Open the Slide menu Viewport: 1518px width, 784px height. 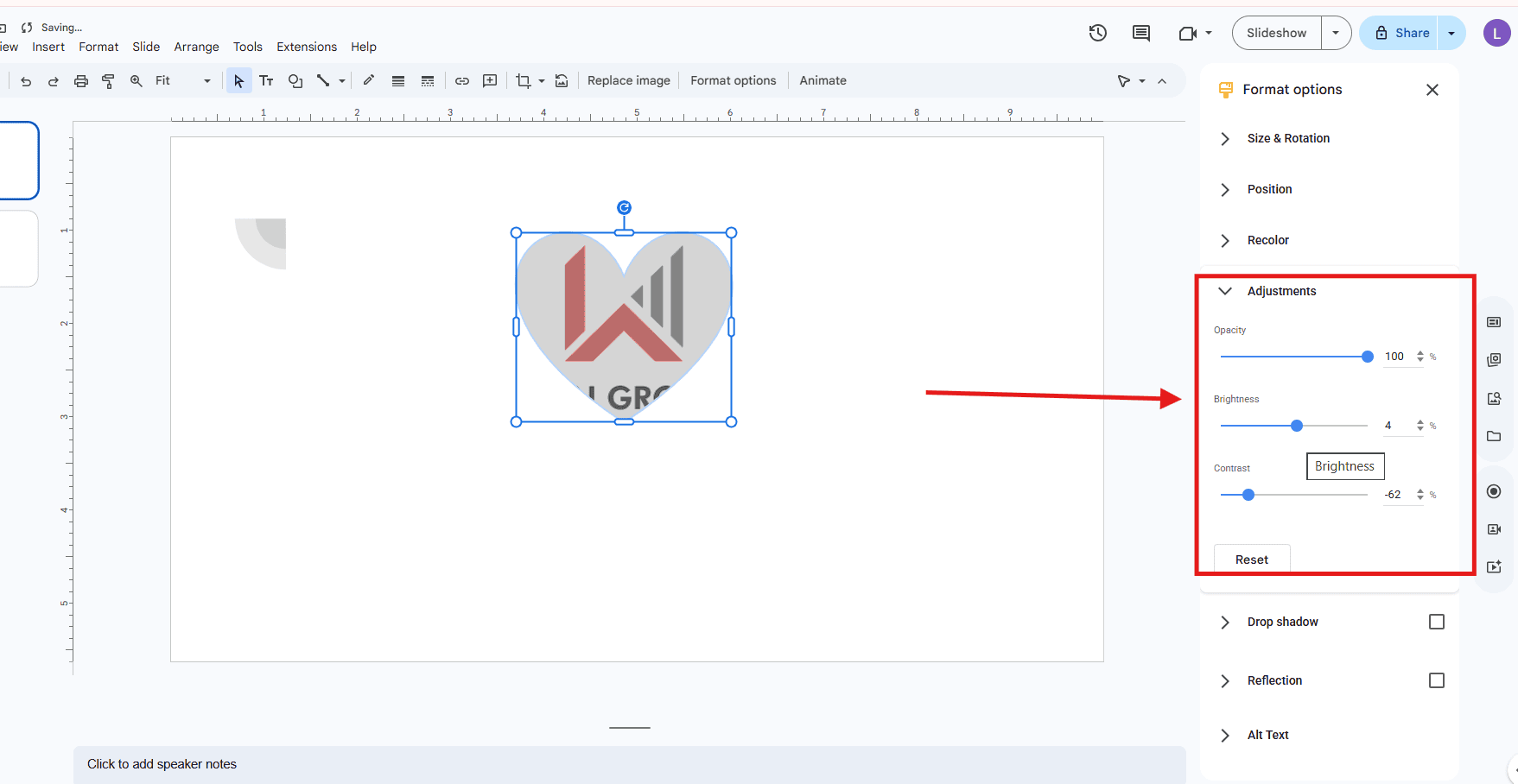pos(146,47)
